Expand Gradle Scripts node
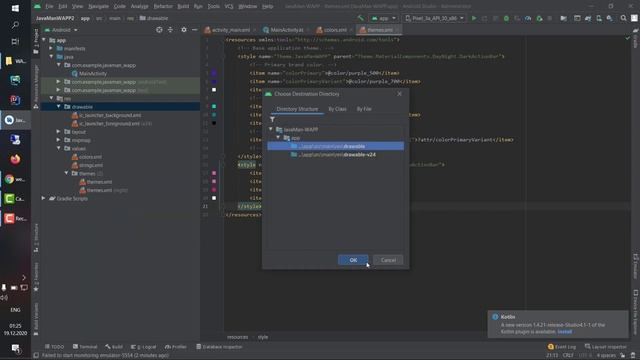The height and width of the screenshot is (360, 640). pos(44,198)
